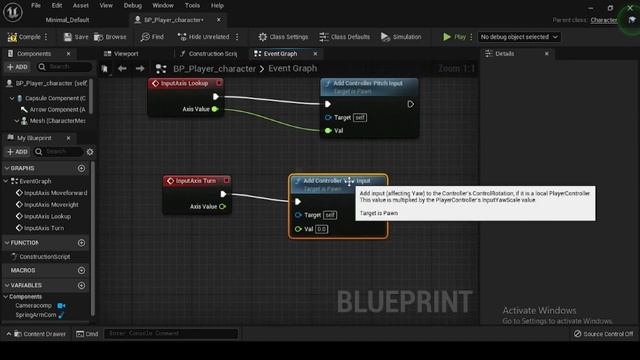Compile the blueprint
Viewport: 640px width, 360px height.
pos(24,37)
